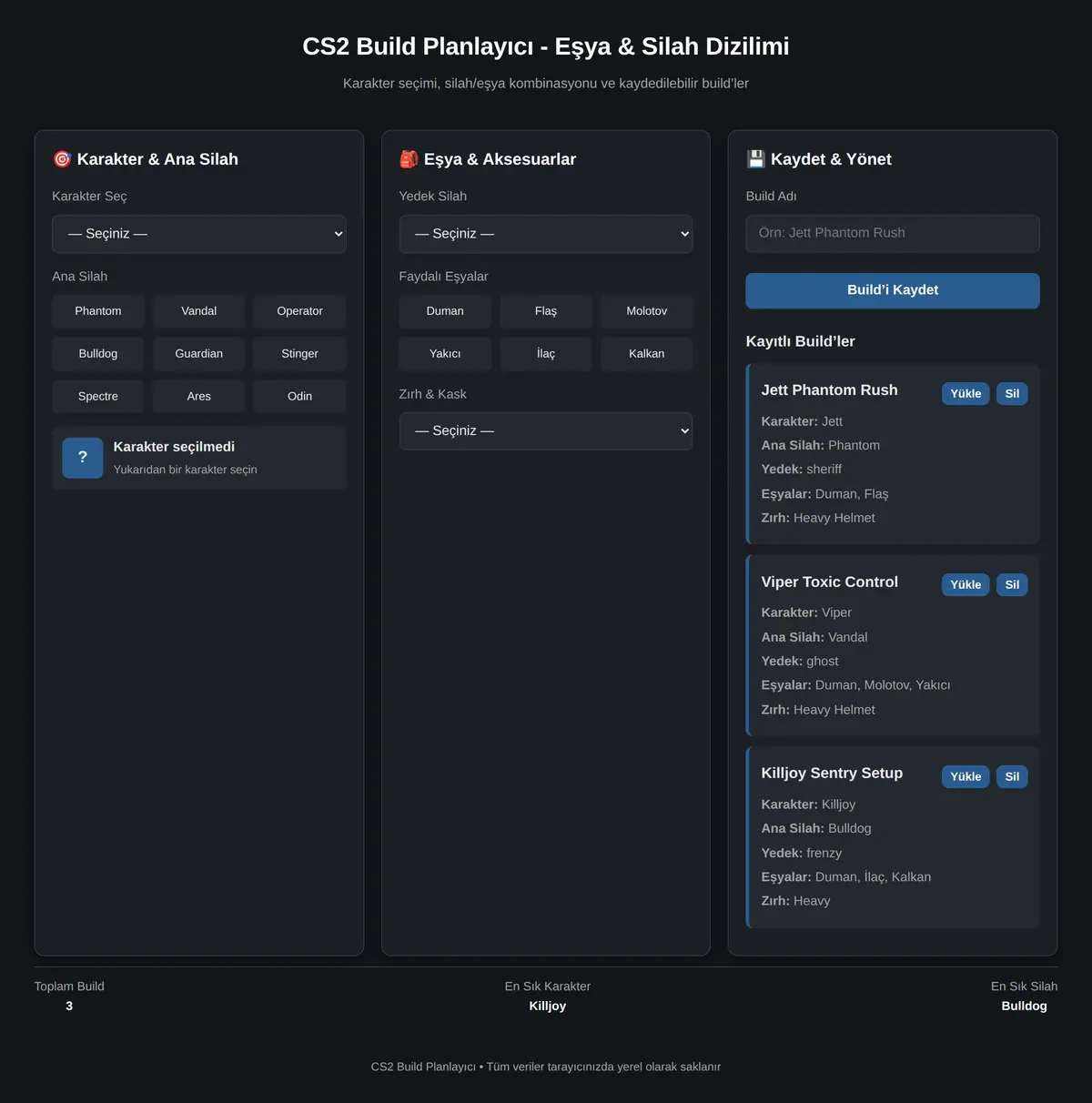Click the target icon beside Karakter & Ana Silah

pos(62,159)
